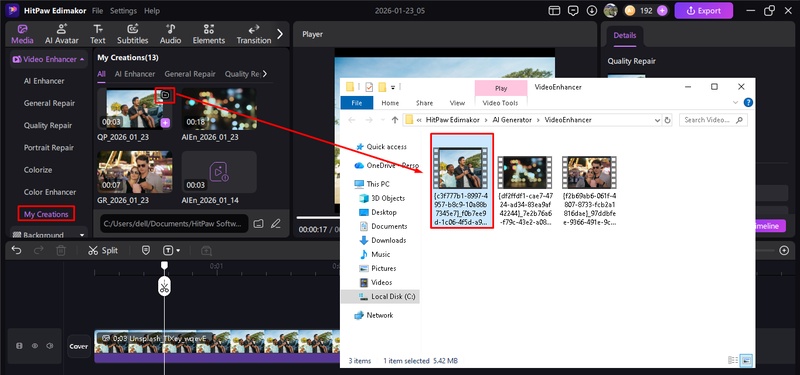The width and height of the screenshot is (800, 375).
Task: Select Colorize in the sidebar
Action: point(38,170)
